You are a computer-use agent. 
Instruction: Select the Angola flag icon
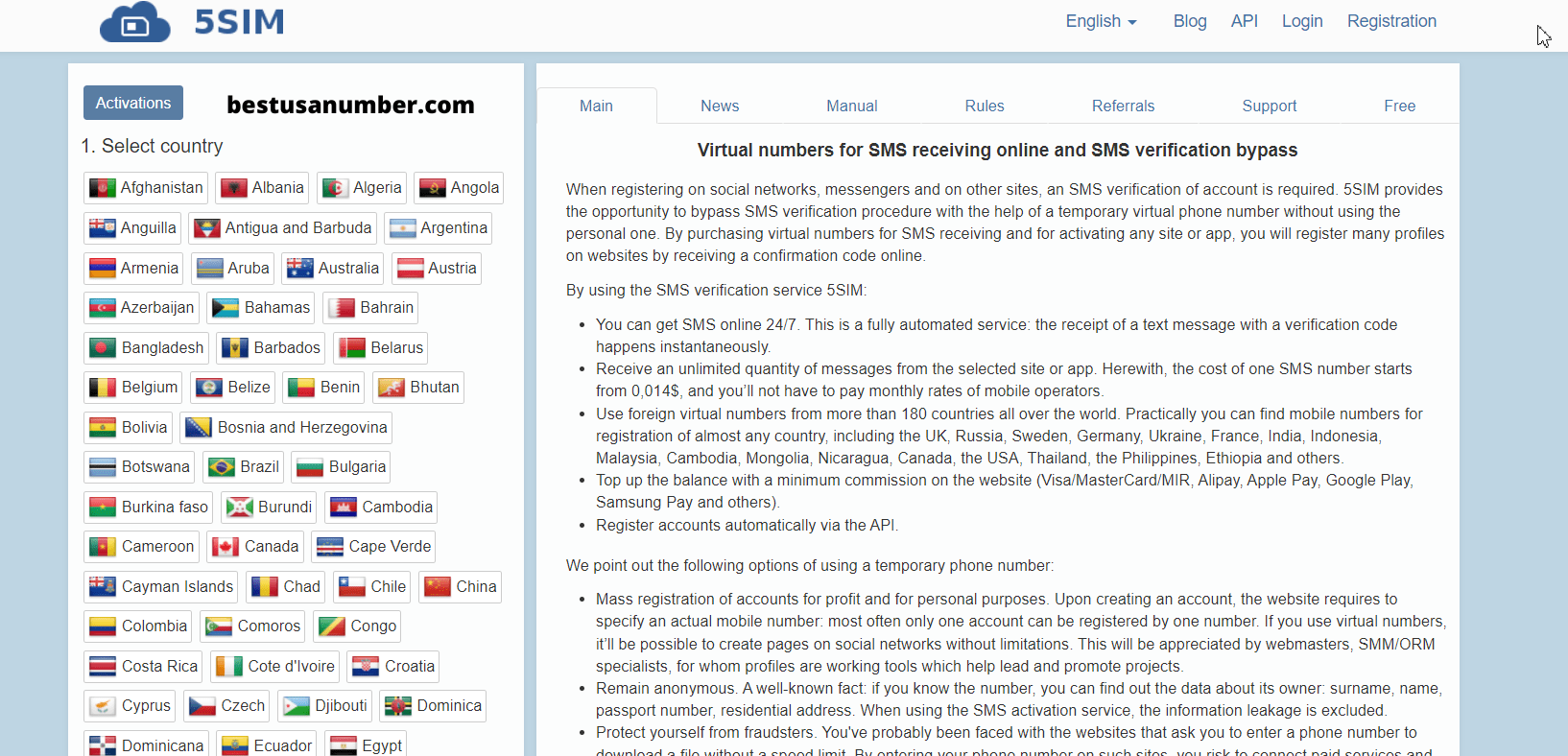[433, 188]
